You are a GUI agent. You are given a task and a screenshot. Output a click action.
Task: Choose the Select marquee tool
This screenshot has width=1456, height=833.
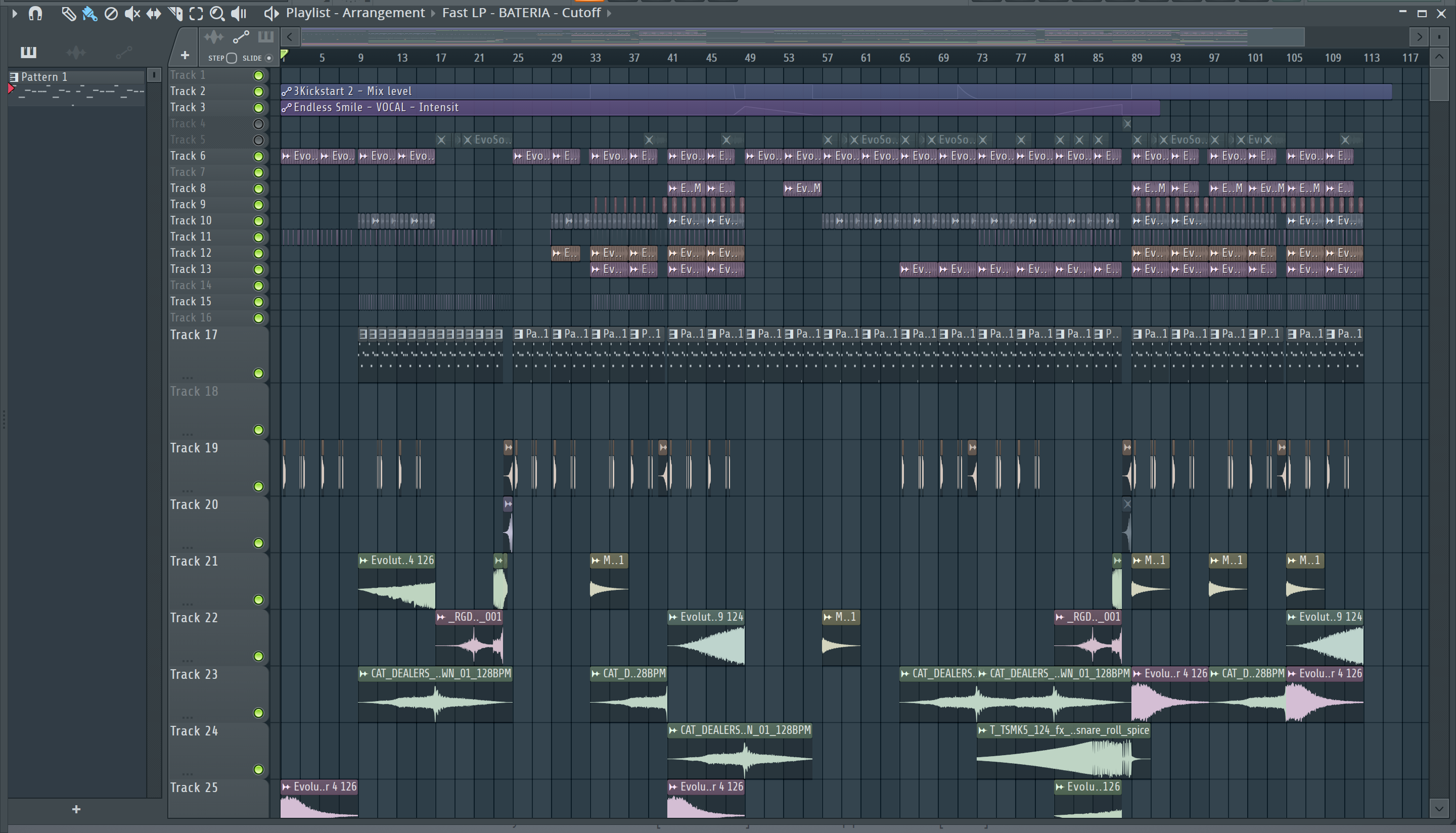tap(196, 13)
